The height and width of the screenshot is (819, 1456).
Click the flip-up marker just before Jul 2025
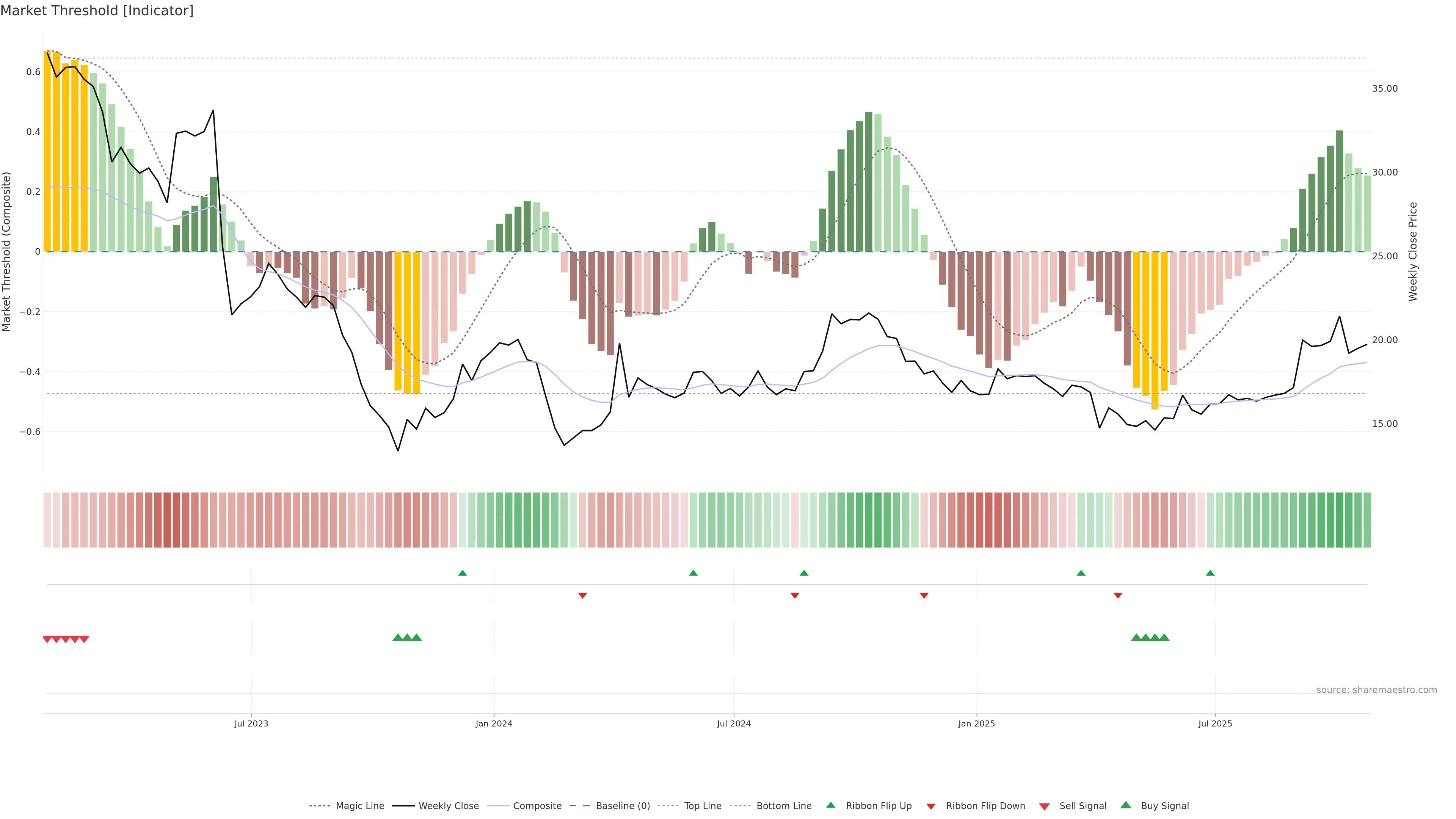point(1210,573)
